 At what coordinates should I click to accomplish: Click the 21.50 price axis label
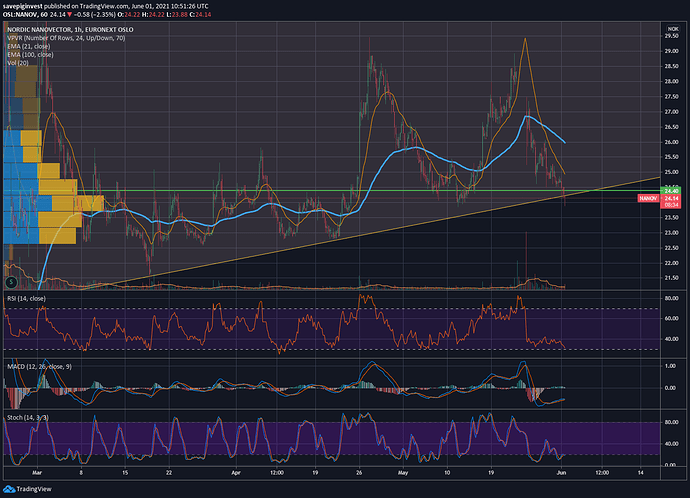672,278
